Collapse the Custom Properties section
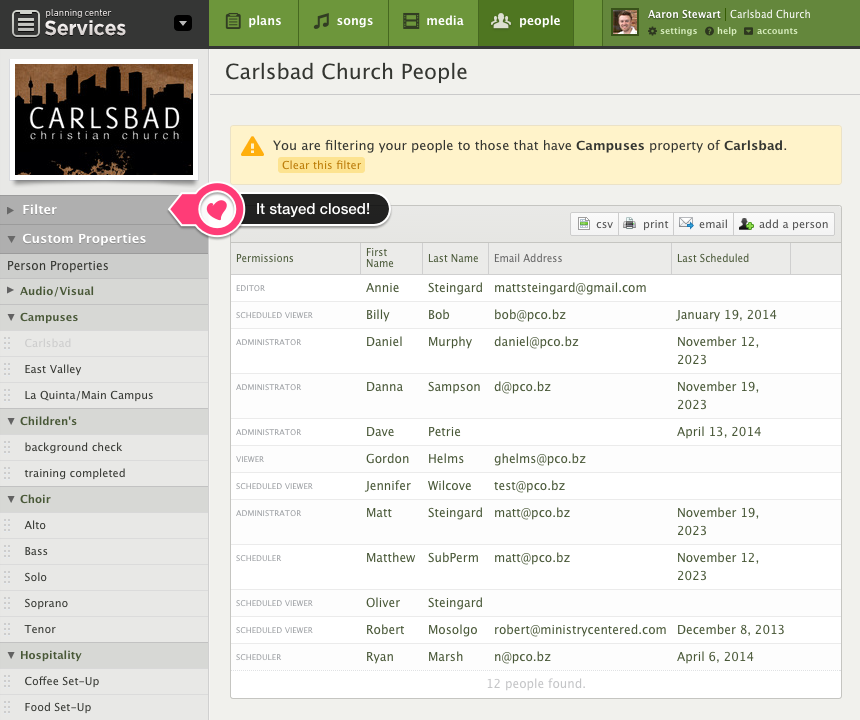The height and width of the screenshot is (720, 860). [84, 239]
